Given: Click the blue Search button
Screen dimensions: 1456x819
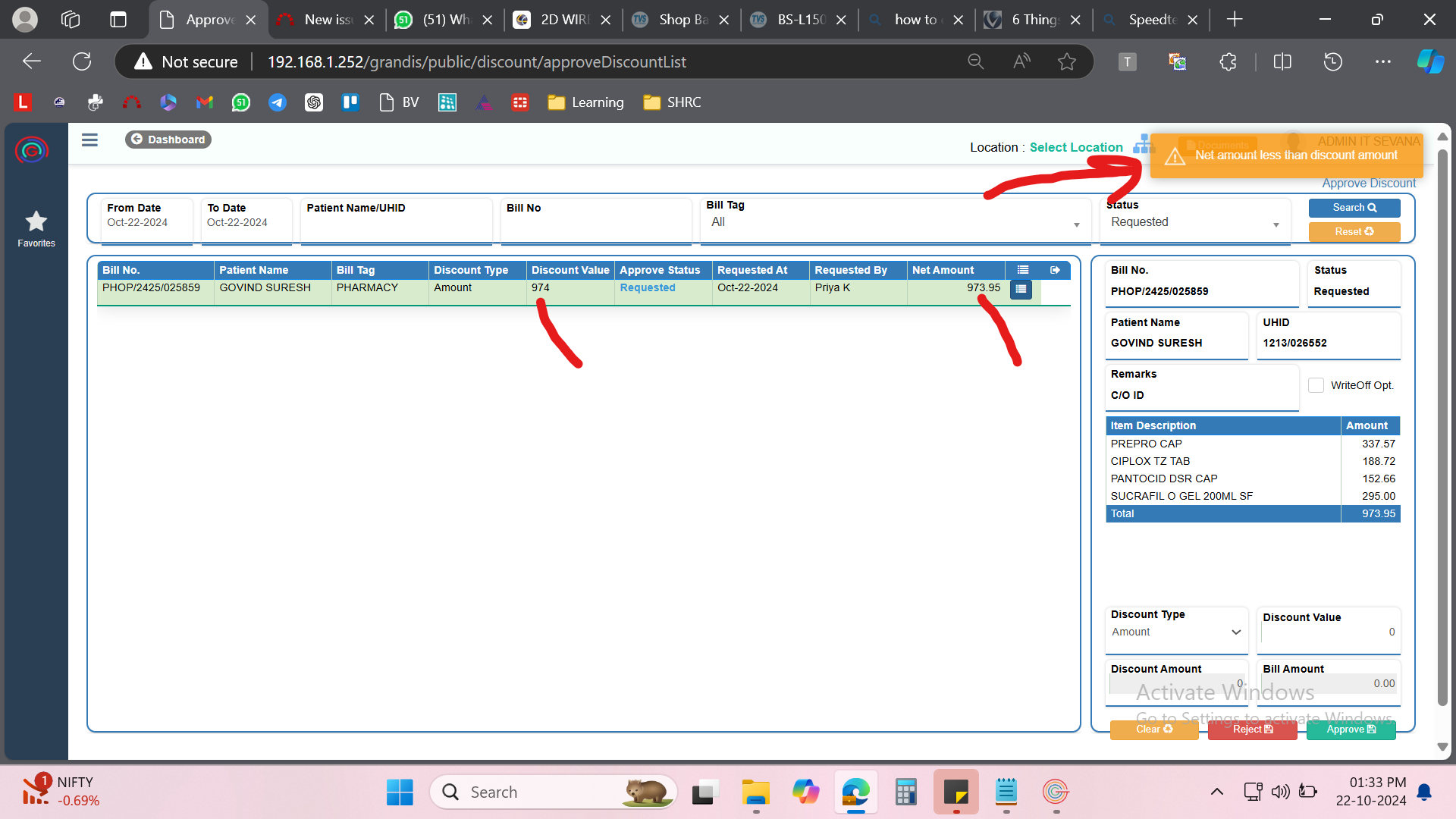Looking at the screenshot, I should (1354, 208).
